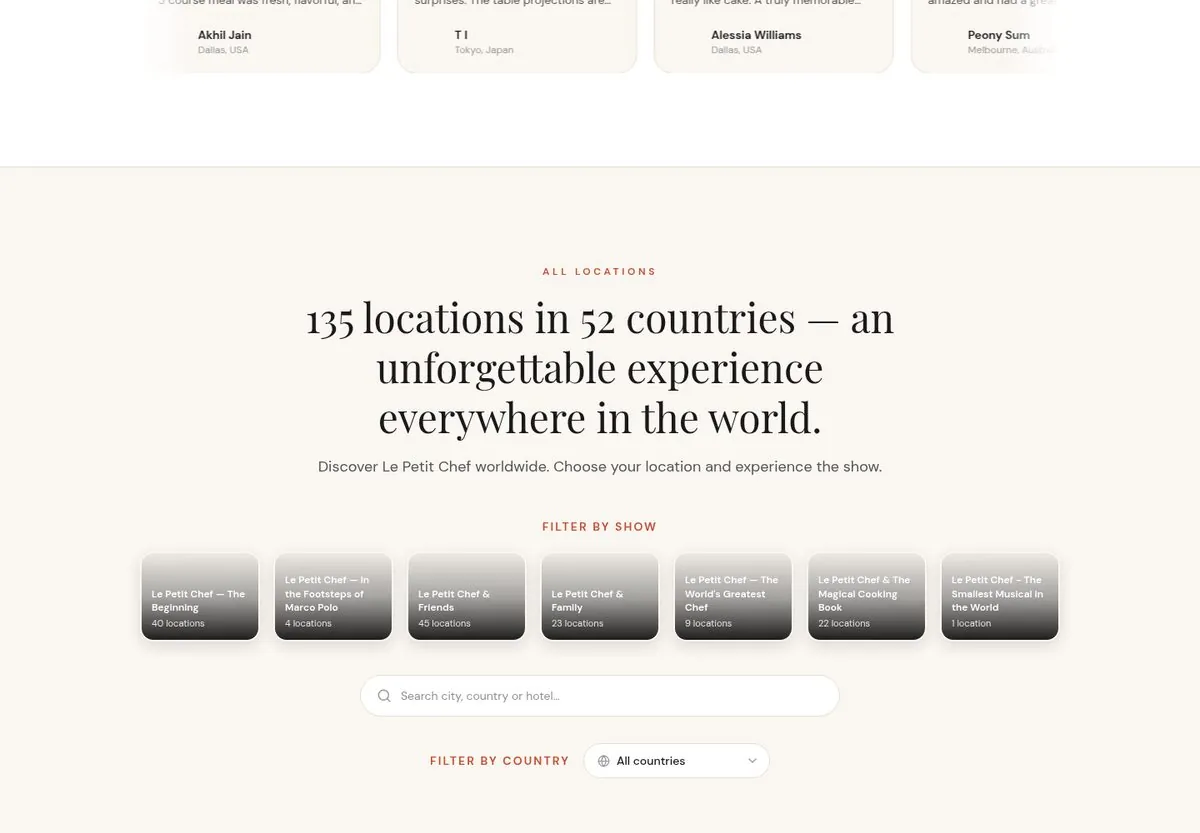Image resolution: width=1200 pixels, height=833 pixels.
Task: Select The World's Greatest Chef show card
Action: pyautogui.click(x=733, y=597)
